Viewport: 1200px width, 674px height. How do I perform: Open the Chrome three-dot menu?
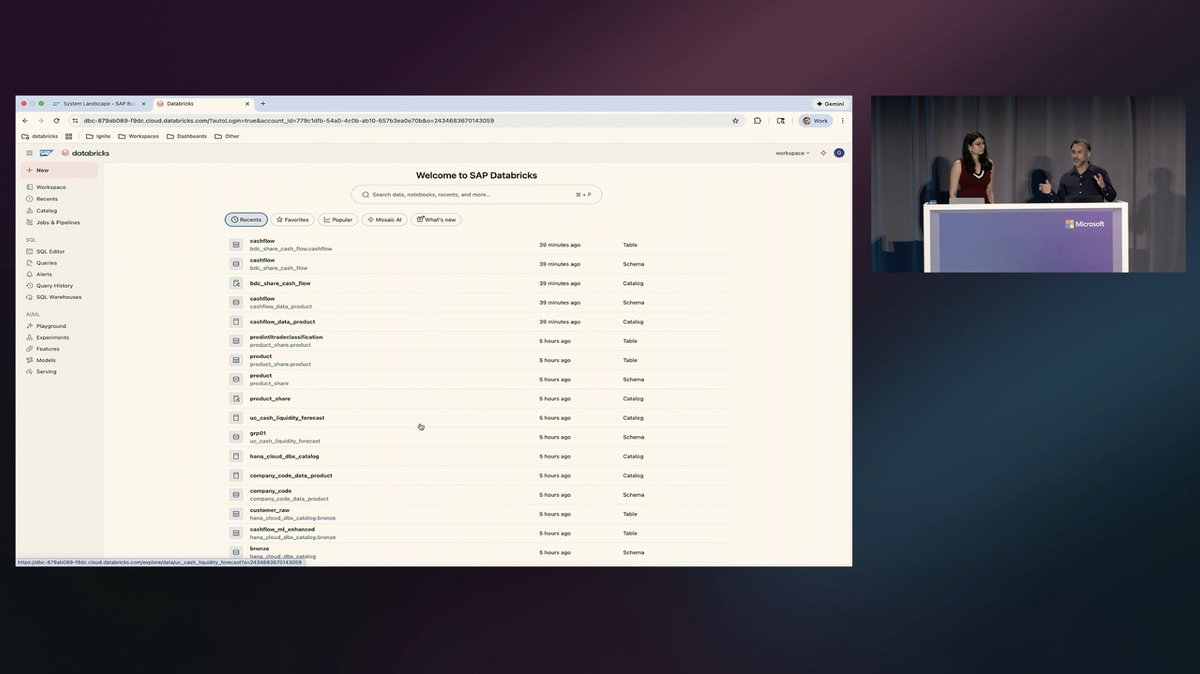click(x=842, y=120)
